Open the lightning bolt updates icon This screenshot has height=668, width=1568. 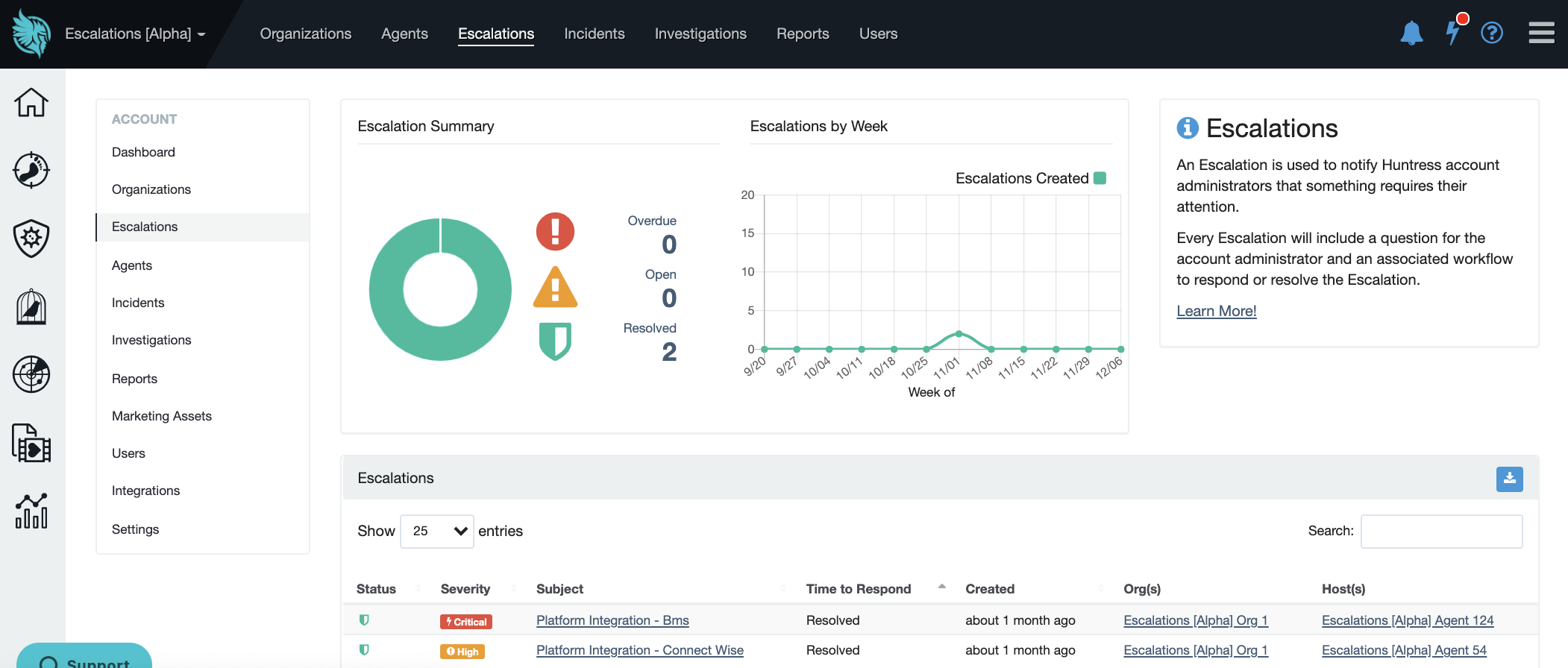(1452, 33)
